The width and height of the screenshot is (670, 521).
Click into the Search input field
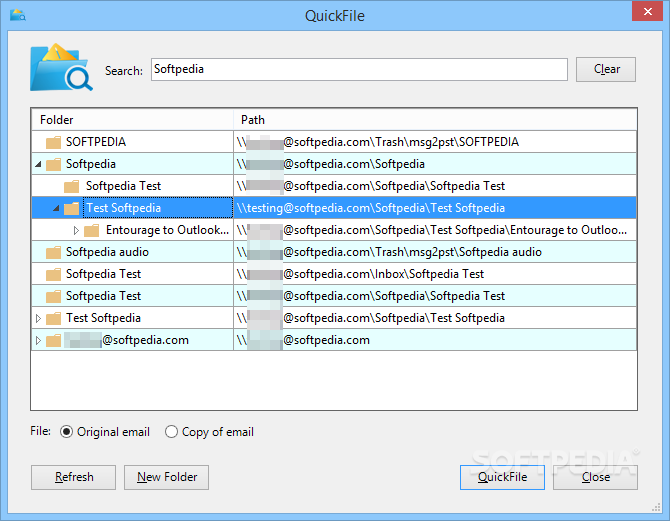tap(359, 69)
